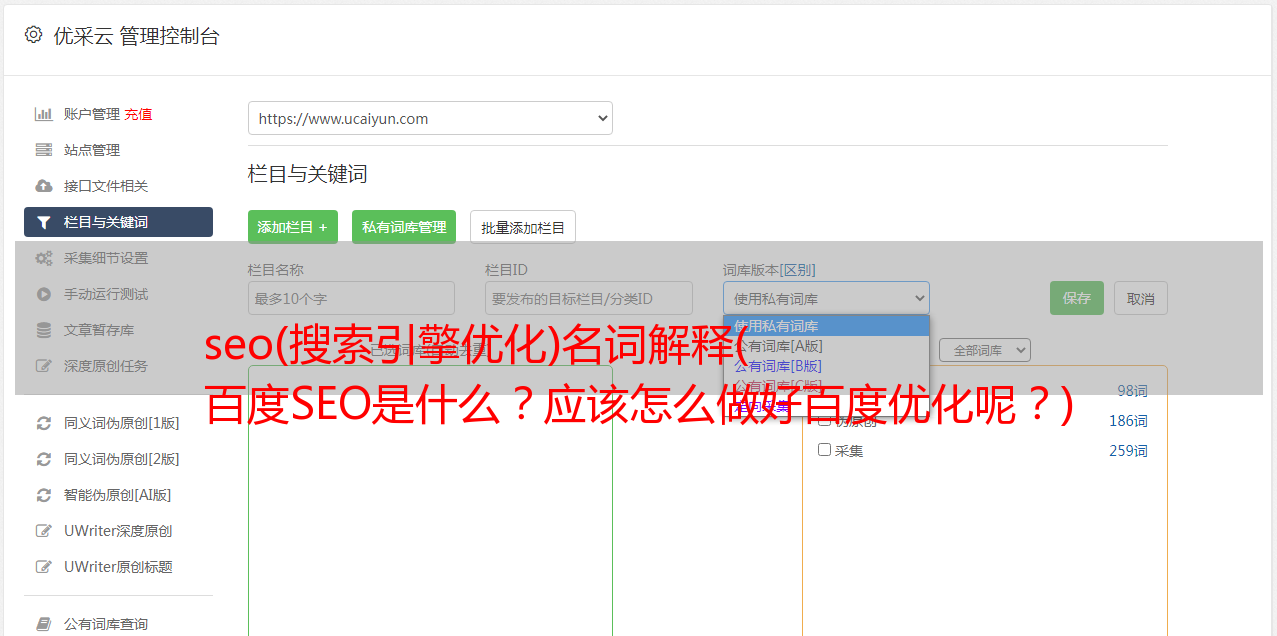Click the filter funnel icon for 栏目与关键词
The height and width of the screenshot is (636, 1277).
coord(43,222)
